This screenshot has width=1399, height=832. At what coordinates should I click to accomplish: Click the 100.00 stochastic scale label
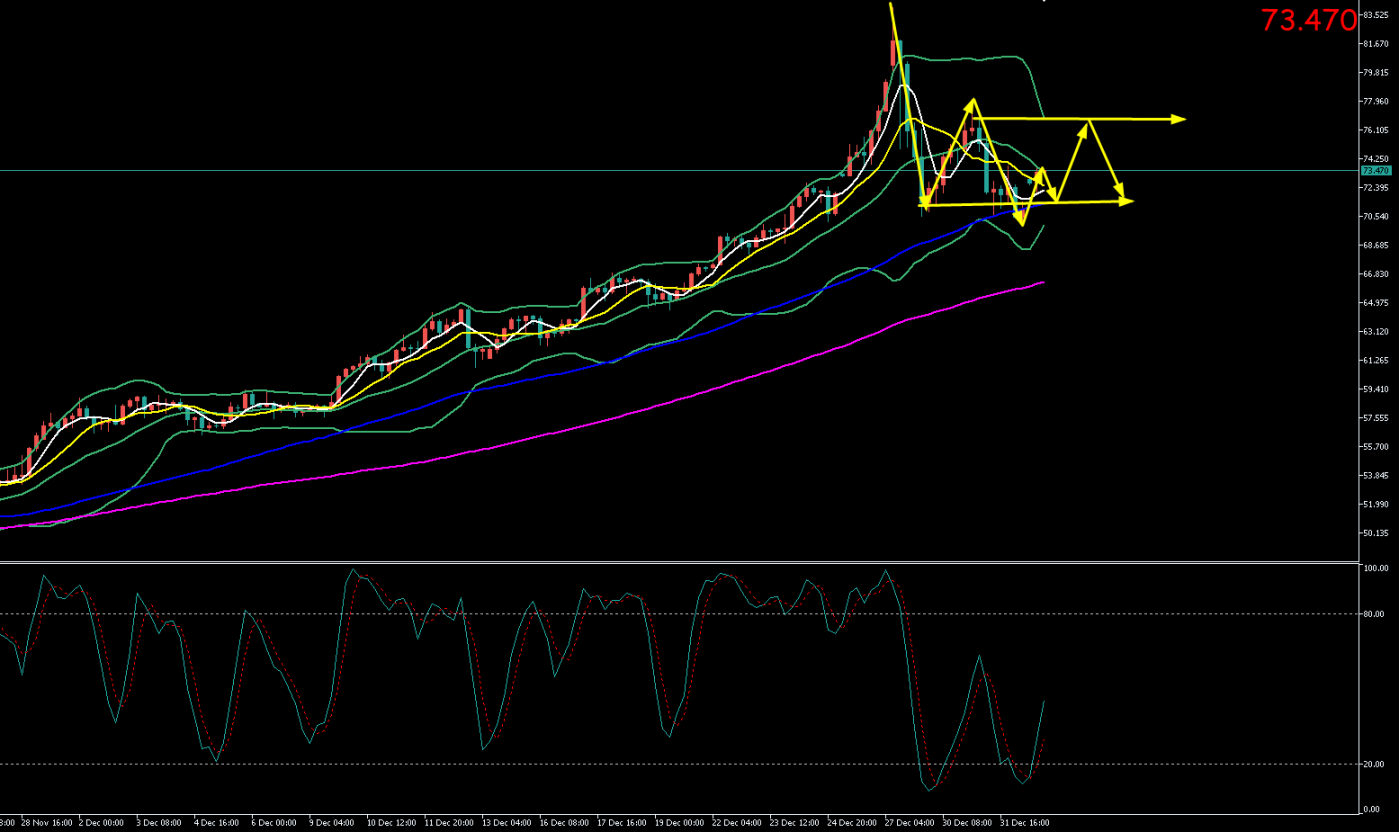pyautogui.click(x=1375, y=568)
